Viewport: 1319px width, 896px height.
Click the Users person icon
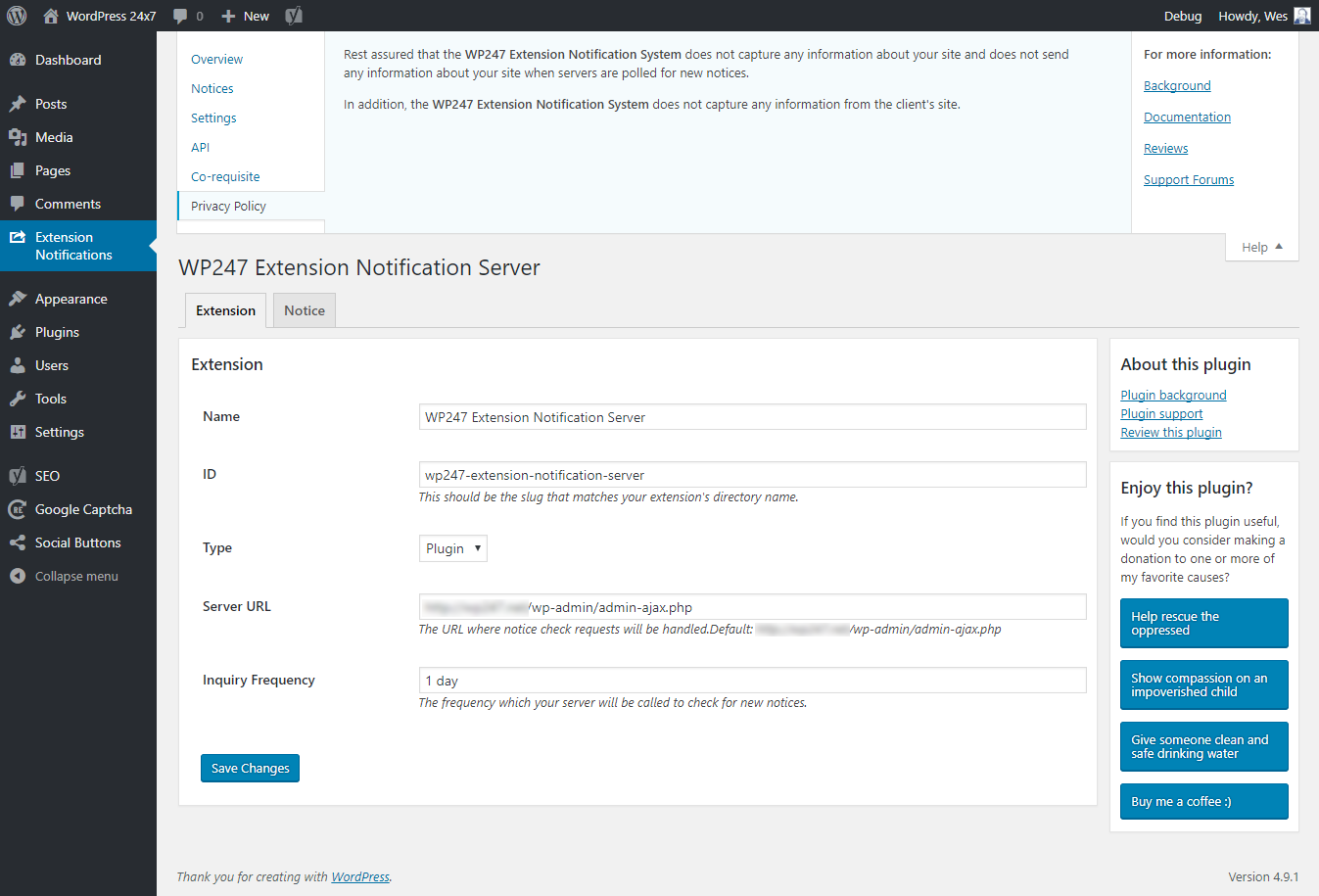pyautogui.click(x=18, y=365)
